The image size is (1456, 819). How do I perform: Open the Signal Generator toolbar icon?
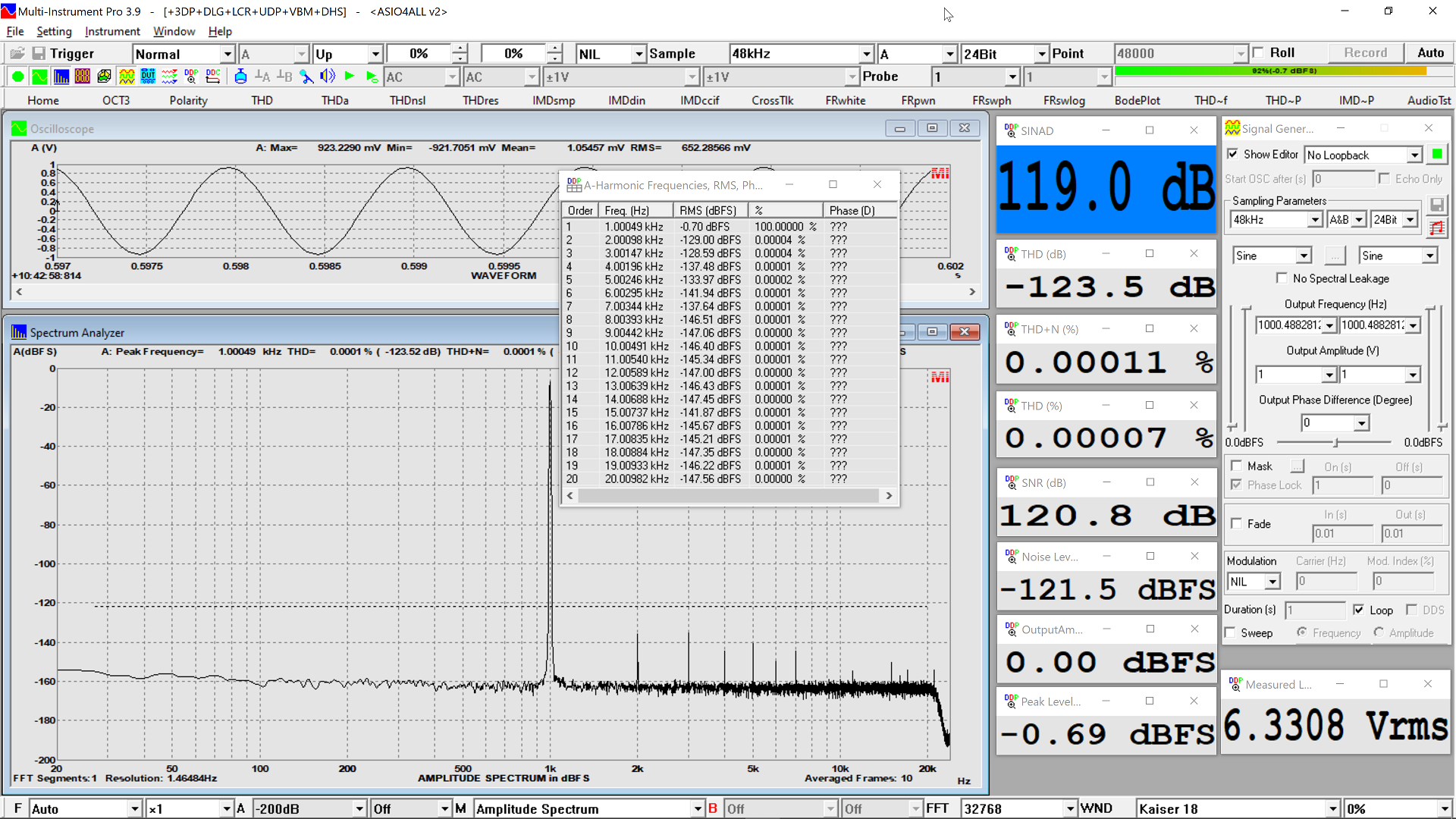pyautogui.click(x=127, y=76)
